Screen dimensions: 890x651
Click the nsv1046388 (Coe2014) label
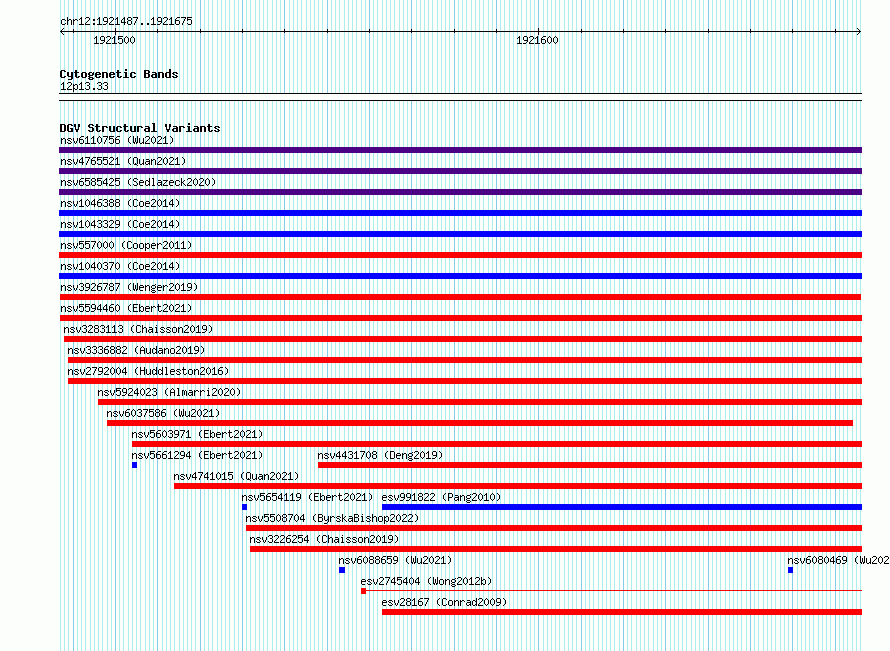pyautogui.click(x=120, y=203)
